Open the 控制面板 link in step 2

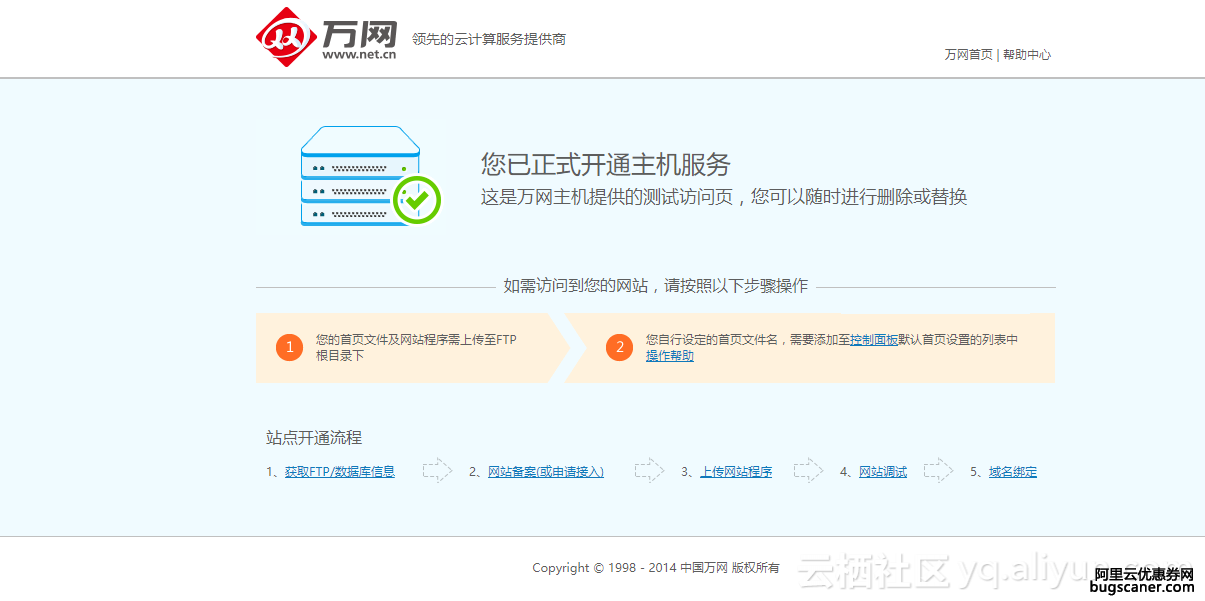(874, 340)
